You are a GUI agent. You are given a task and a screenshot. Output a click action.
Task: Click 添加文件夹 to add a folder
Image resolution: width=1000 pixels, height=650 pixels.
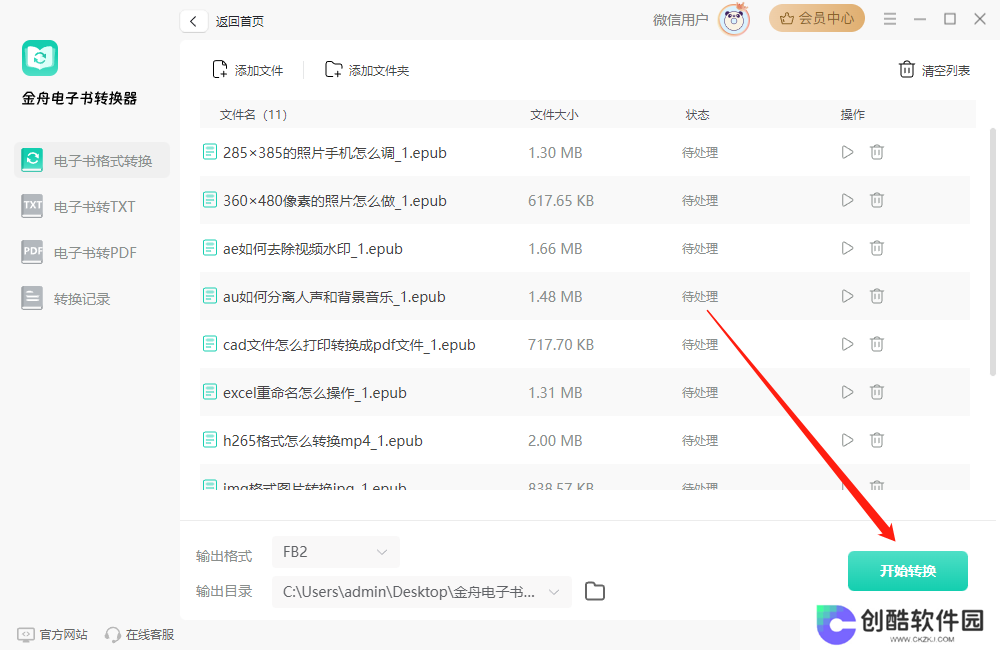pyautogui.click(x=367, y=70)
